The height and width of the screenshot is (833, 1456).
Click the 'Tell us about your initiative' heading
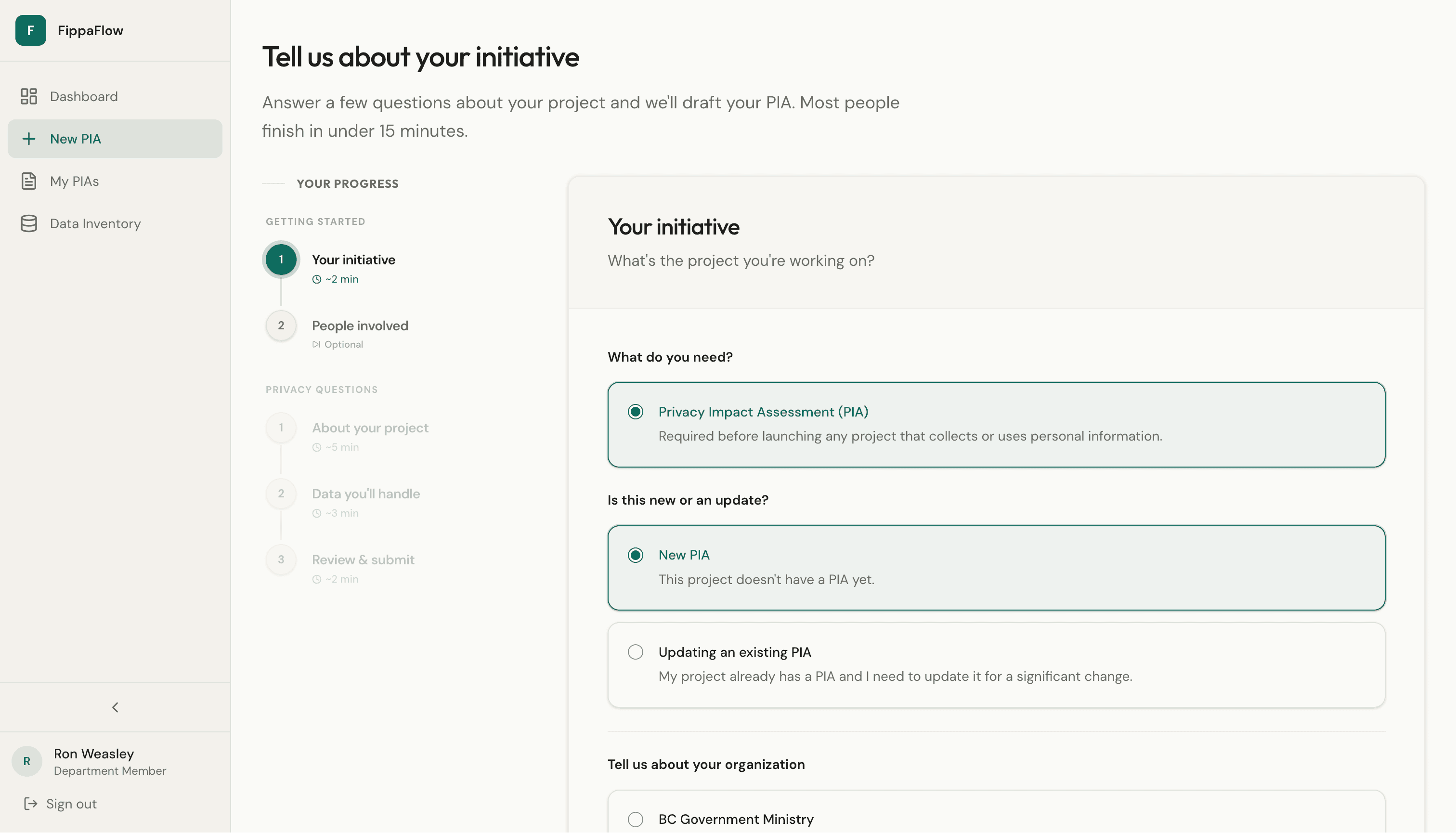click(420, 57)
